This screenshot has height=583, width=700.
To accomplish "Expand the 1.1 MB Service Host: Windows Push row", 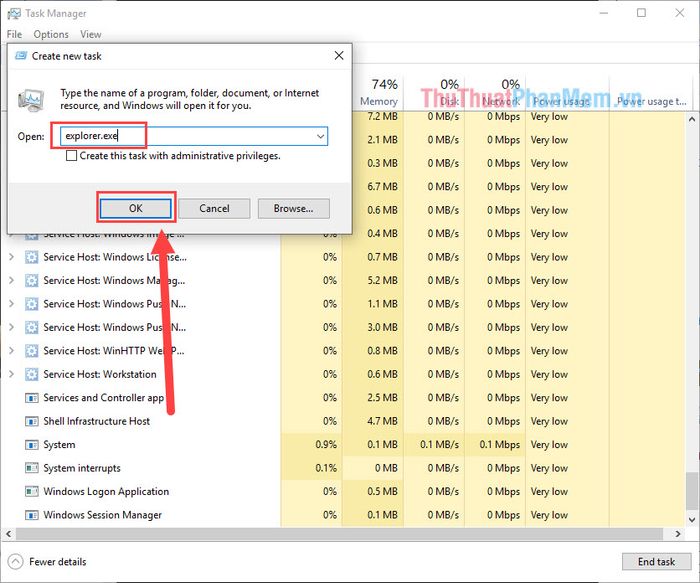I will 12,304.
